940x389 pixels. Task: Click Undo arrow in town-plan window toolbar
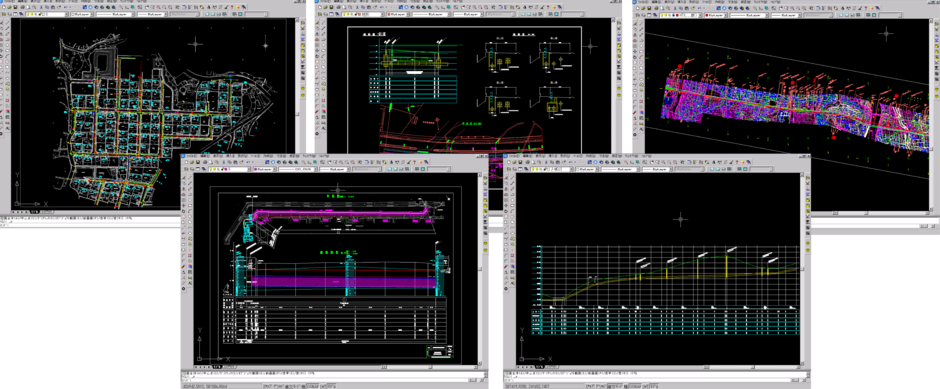coord(65,7)
